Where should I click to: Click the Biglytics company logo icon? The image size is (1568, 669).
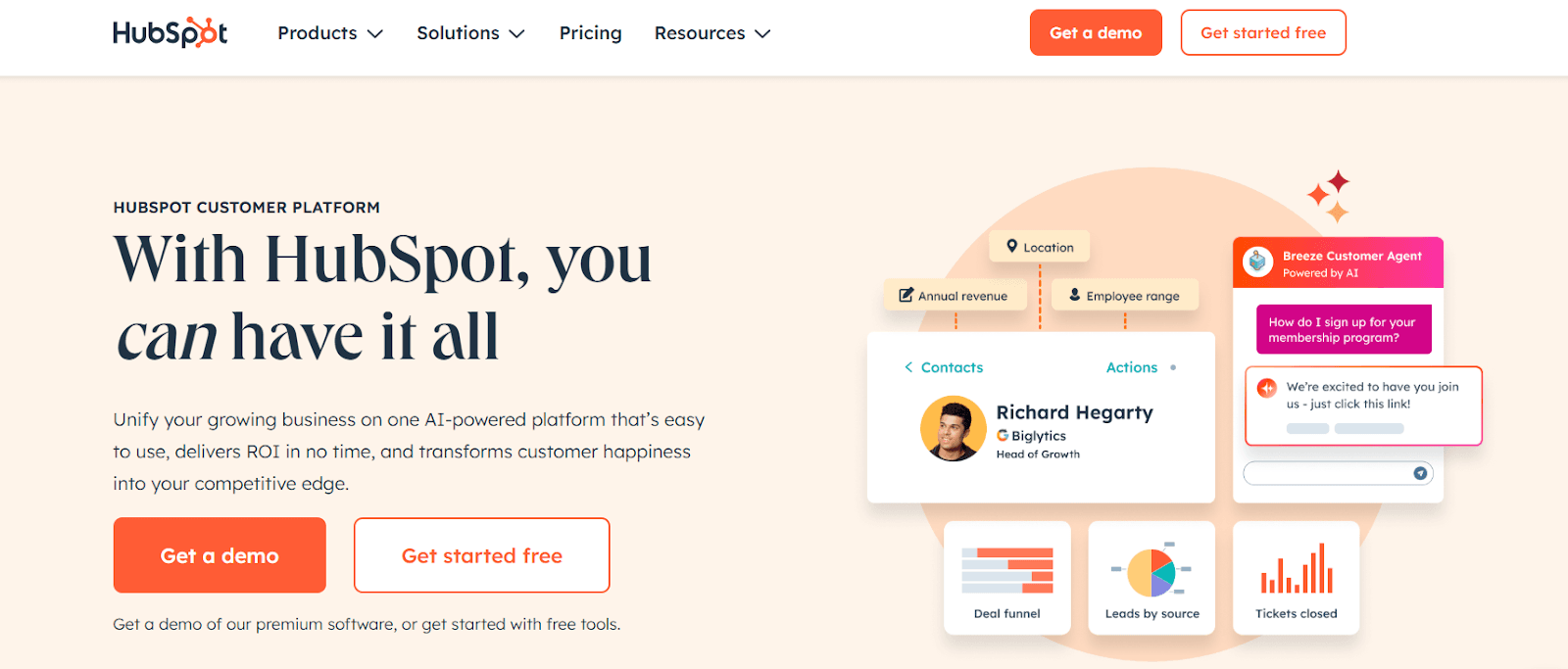click(x=1003, y=436)
